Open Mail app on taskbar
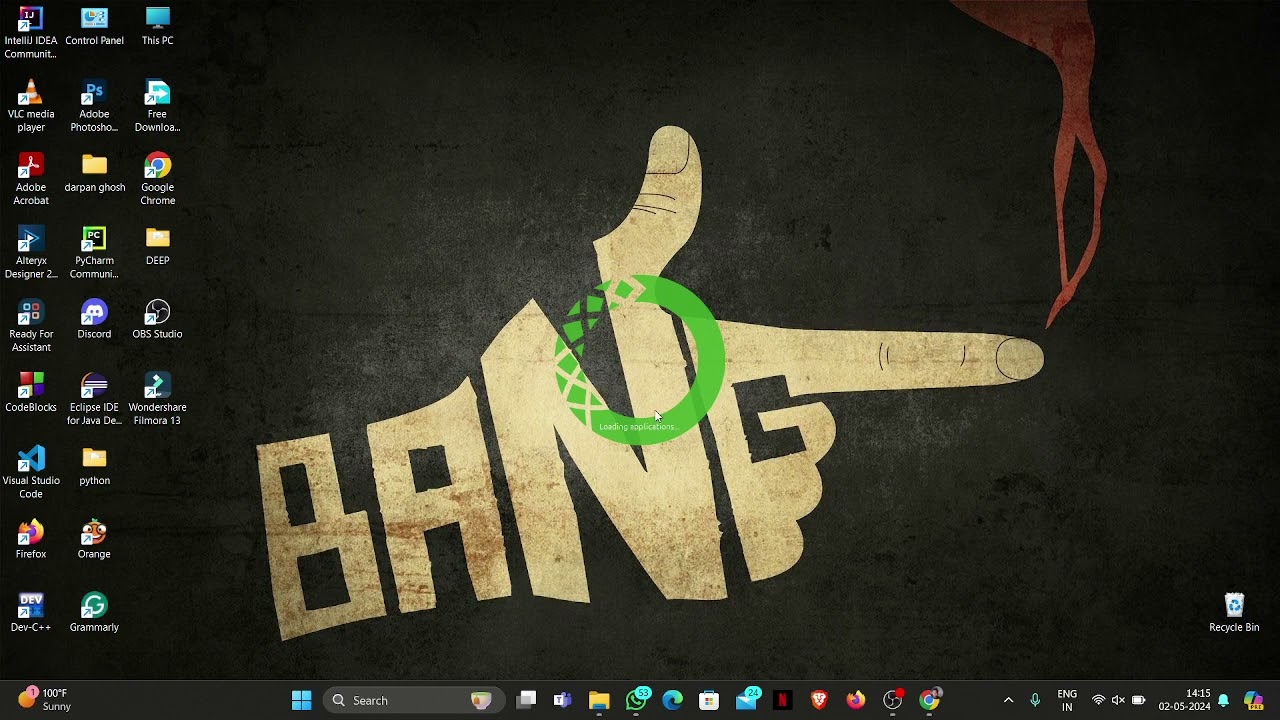This screenshot has width=1280, height=720. [x=746, y=700]
